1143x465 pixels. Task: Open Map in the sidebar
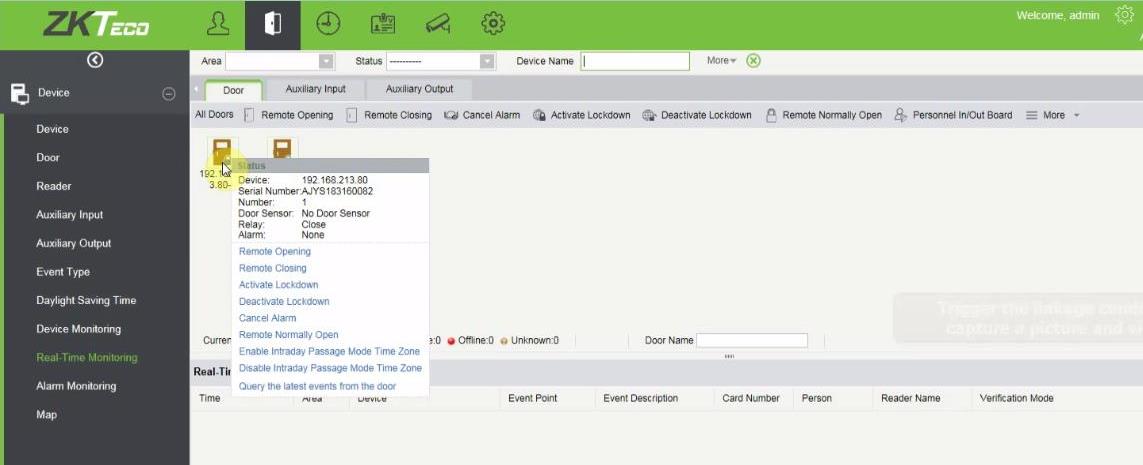47,415
